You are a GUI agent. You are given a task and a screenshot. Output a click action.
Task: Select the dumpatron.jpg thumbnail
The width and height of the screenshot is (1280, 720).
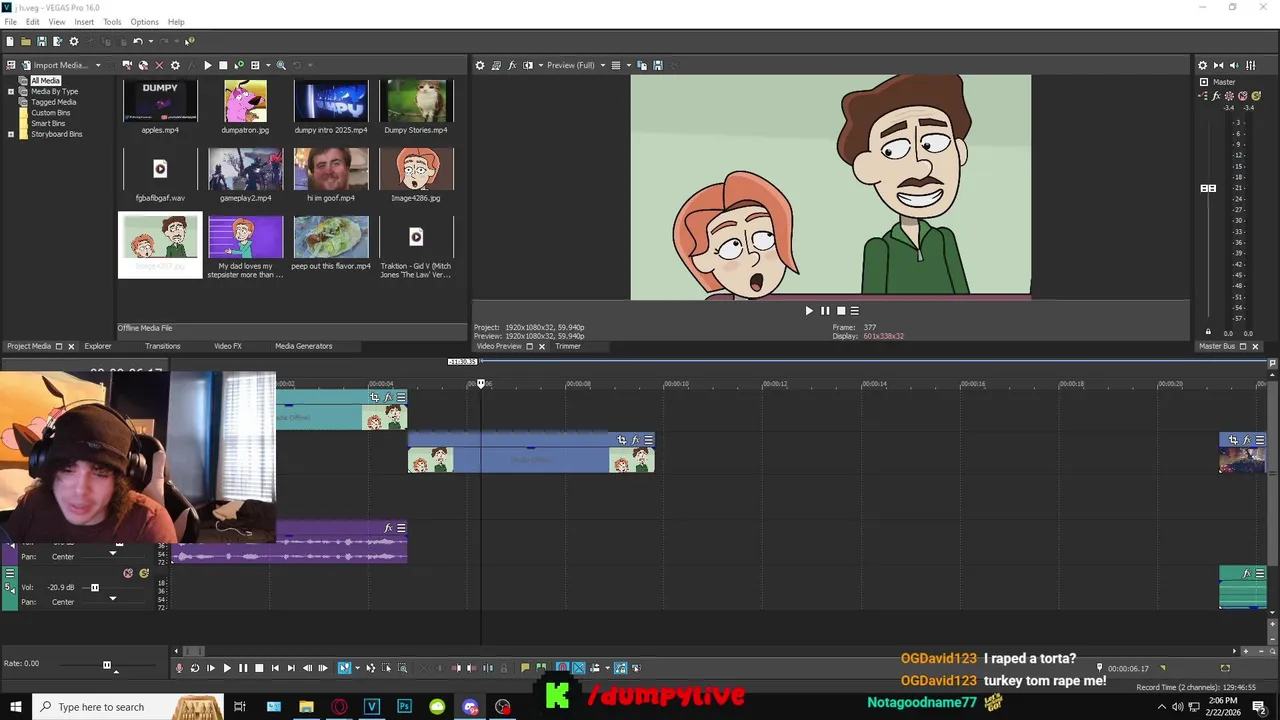(x=245, y=101)
